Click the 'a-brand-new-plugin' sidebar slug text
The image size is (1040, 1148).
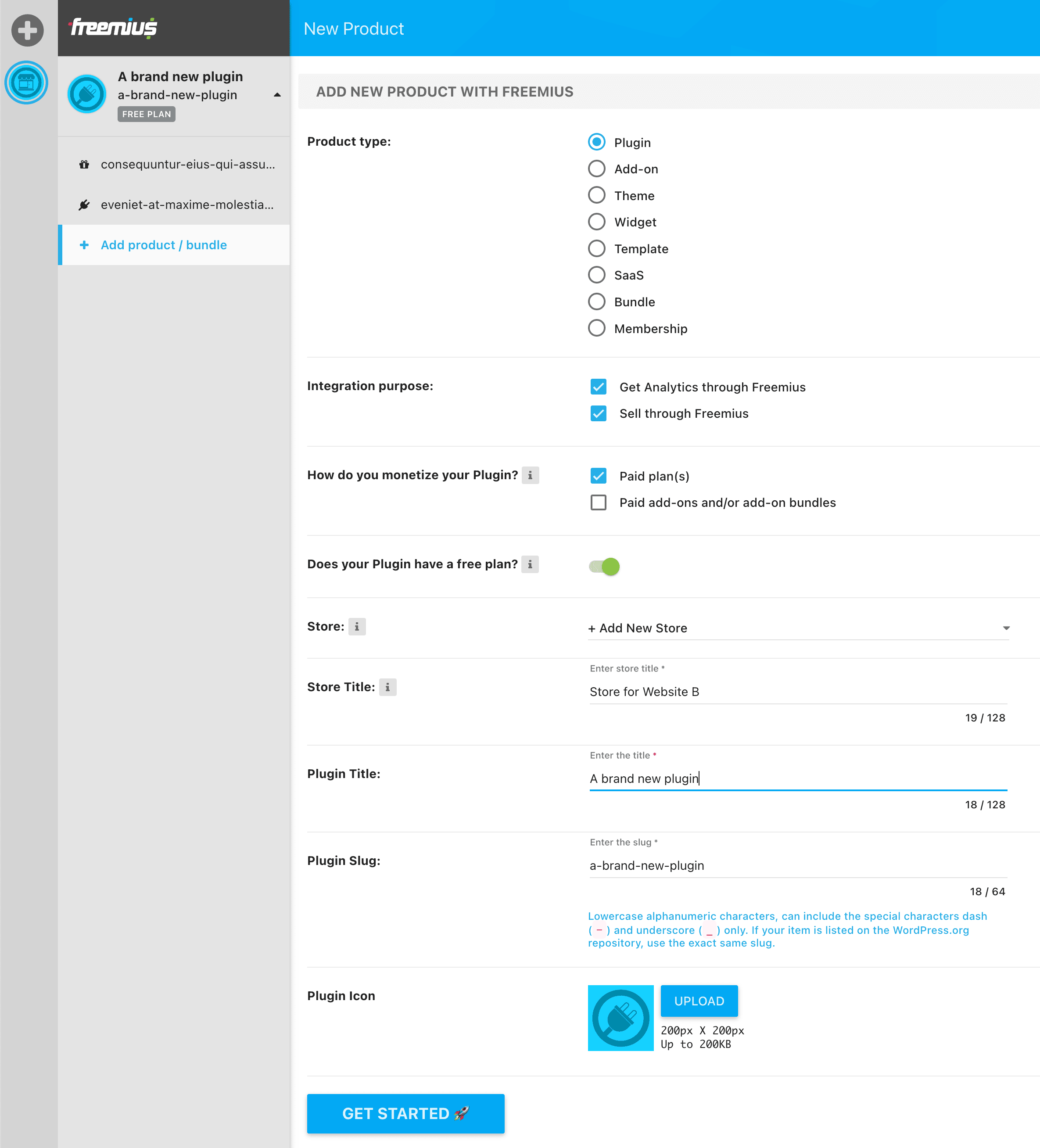click(x=178, y=95)
